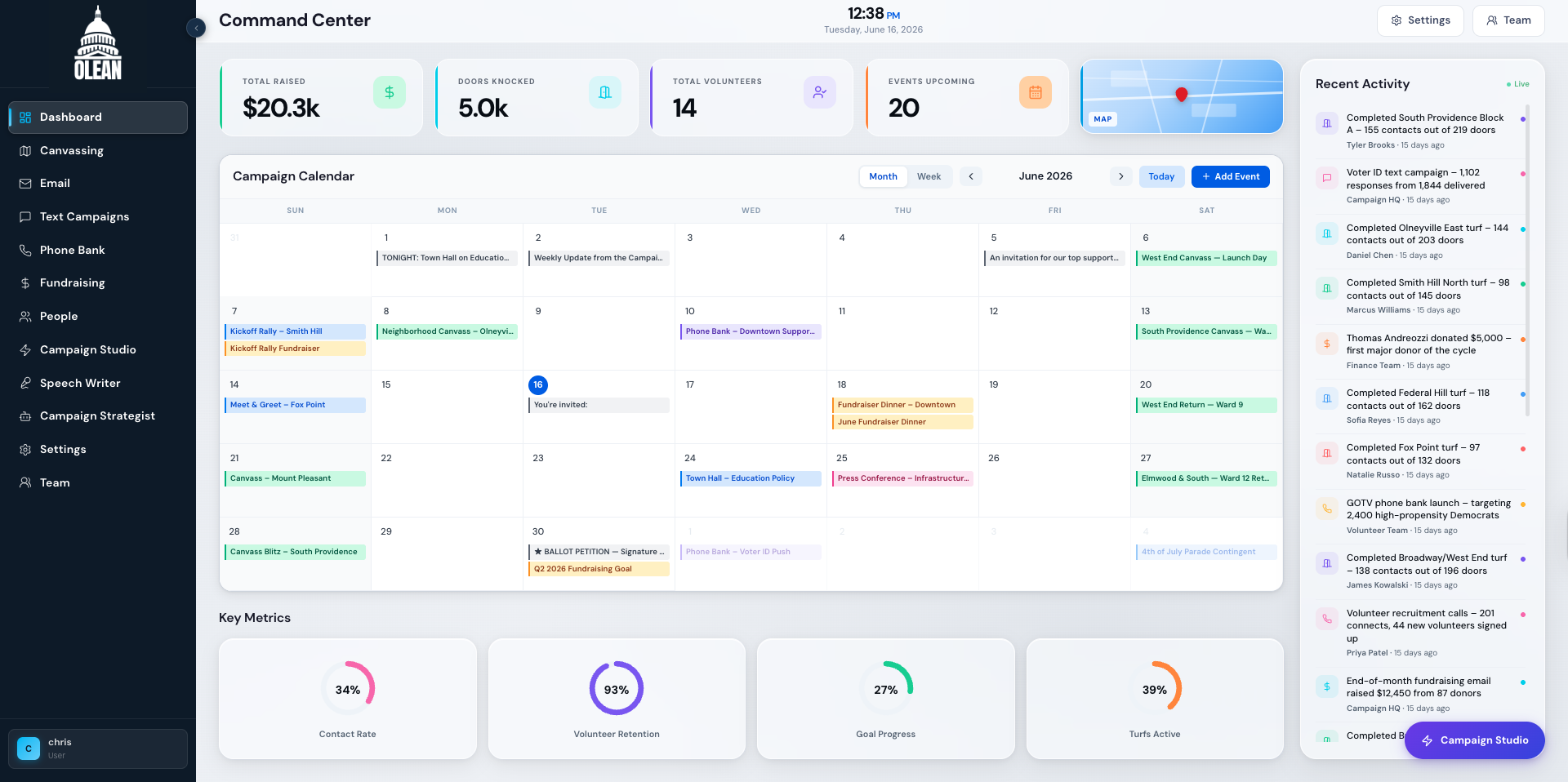
Task: Open the June Fundraiser Dinner event
Action: 902,422
